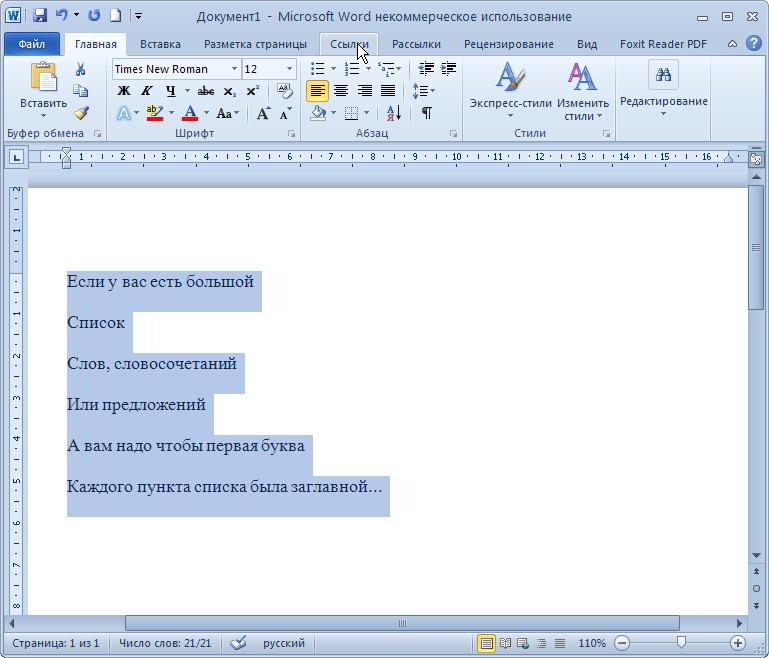Open Word help question mark
The image size is (769, 658).
click(x=753, y=44)
